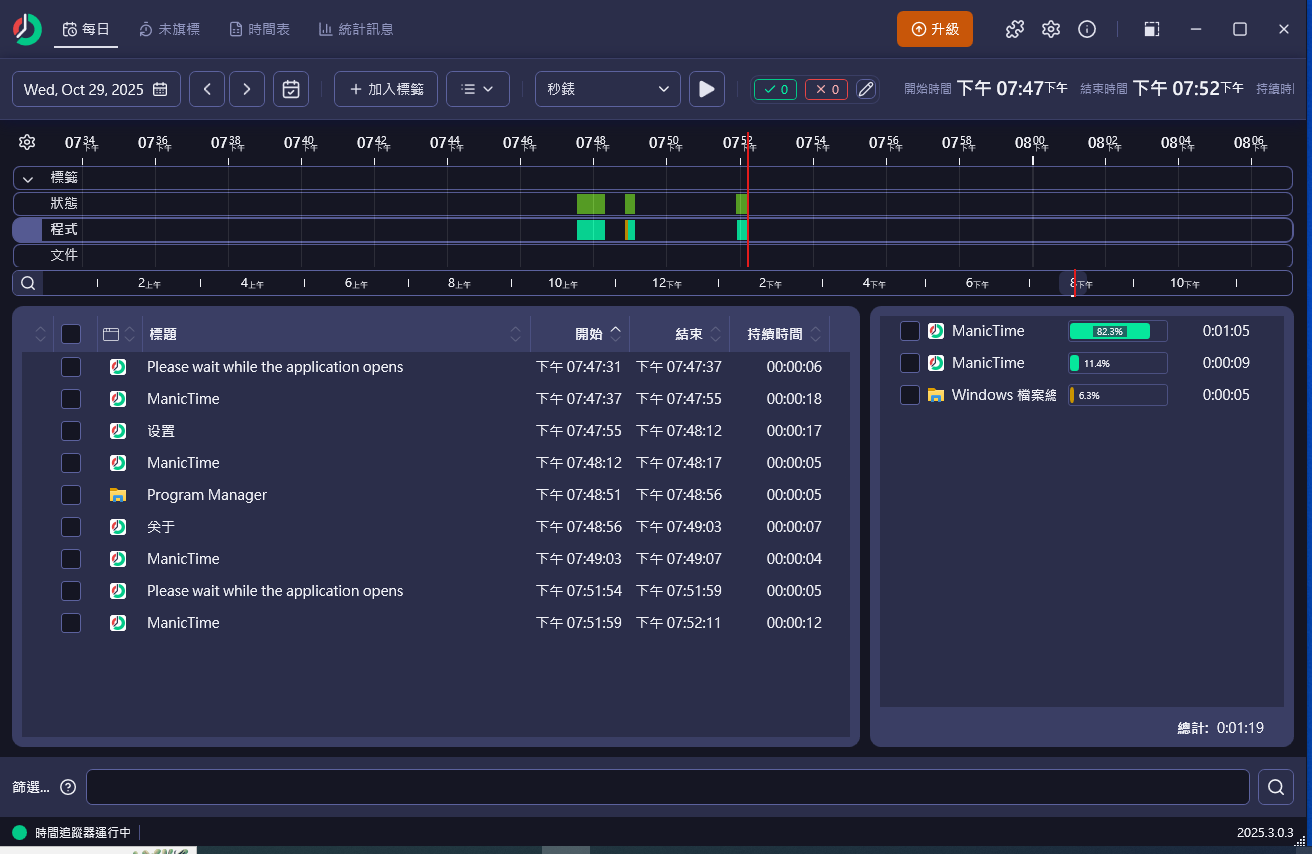
Task: Collapse the 標籤 timeline row chevron
Action: (x=28, y=178)
